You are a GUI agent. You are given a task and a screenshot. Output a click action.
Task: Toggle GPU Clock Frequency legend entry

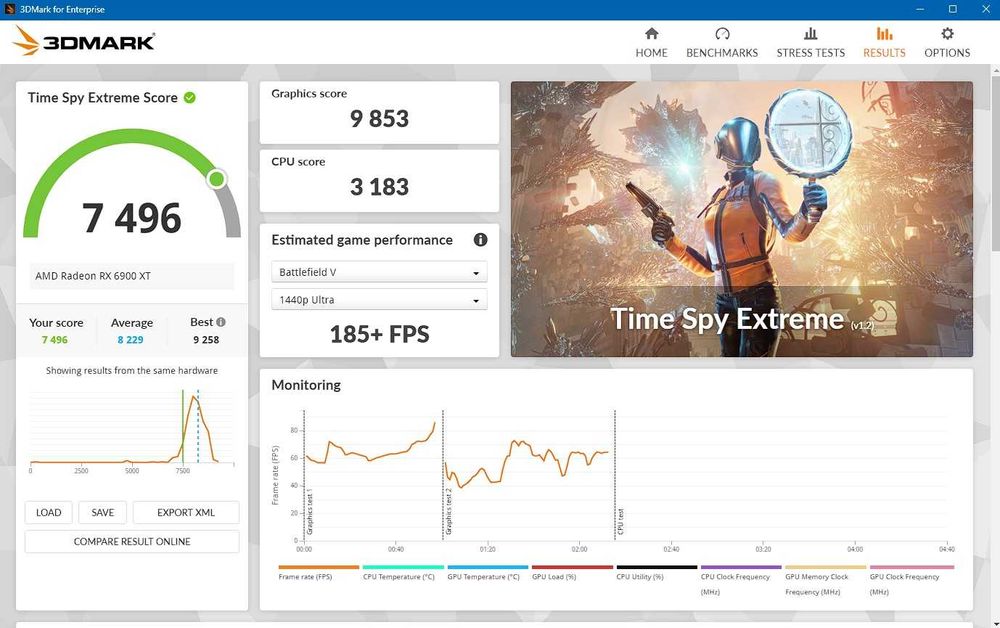click(x=912, y=580)
